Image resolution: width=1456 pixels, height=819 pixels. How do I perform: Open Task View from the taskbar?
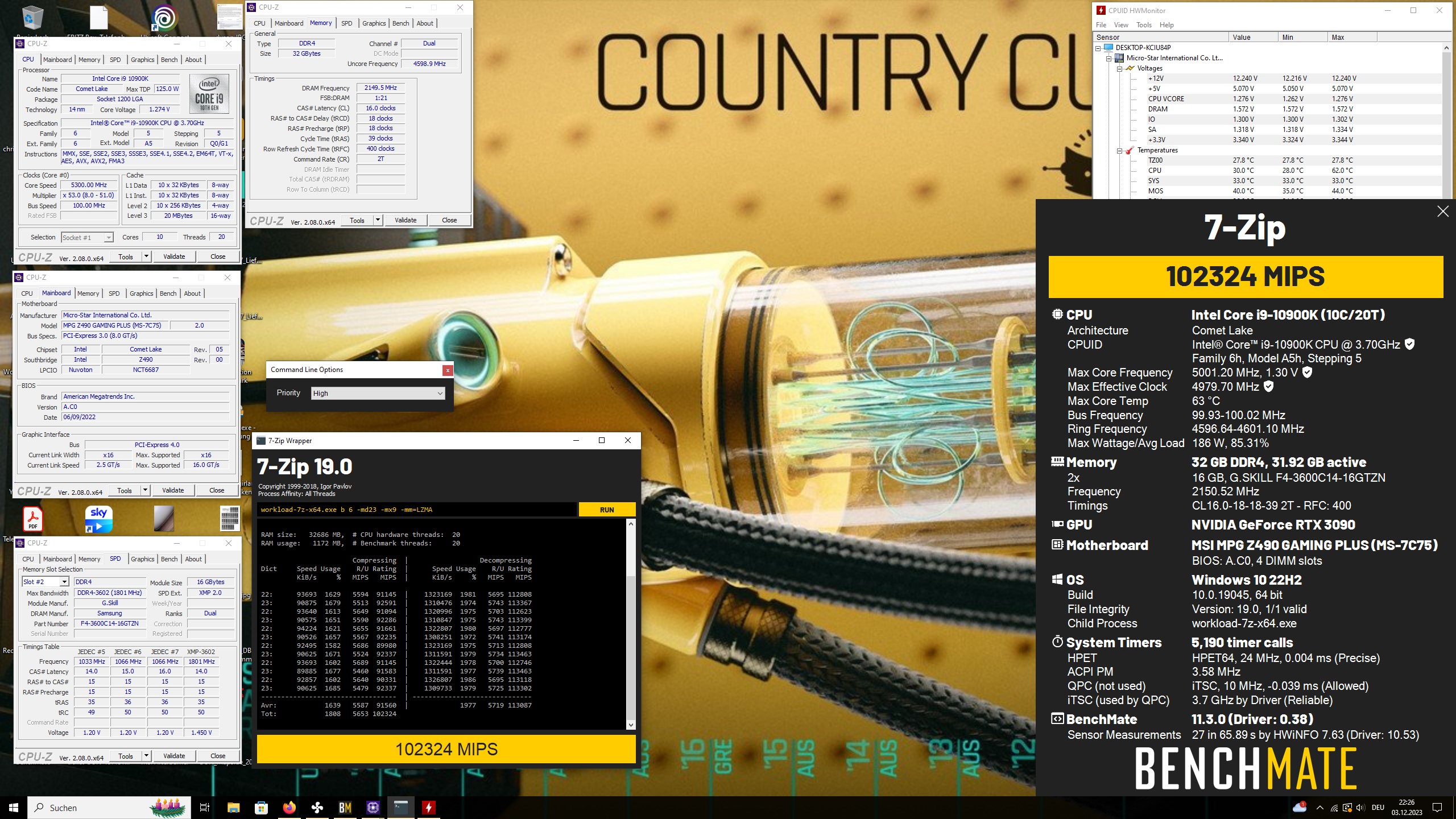click(x=205, y=808)
